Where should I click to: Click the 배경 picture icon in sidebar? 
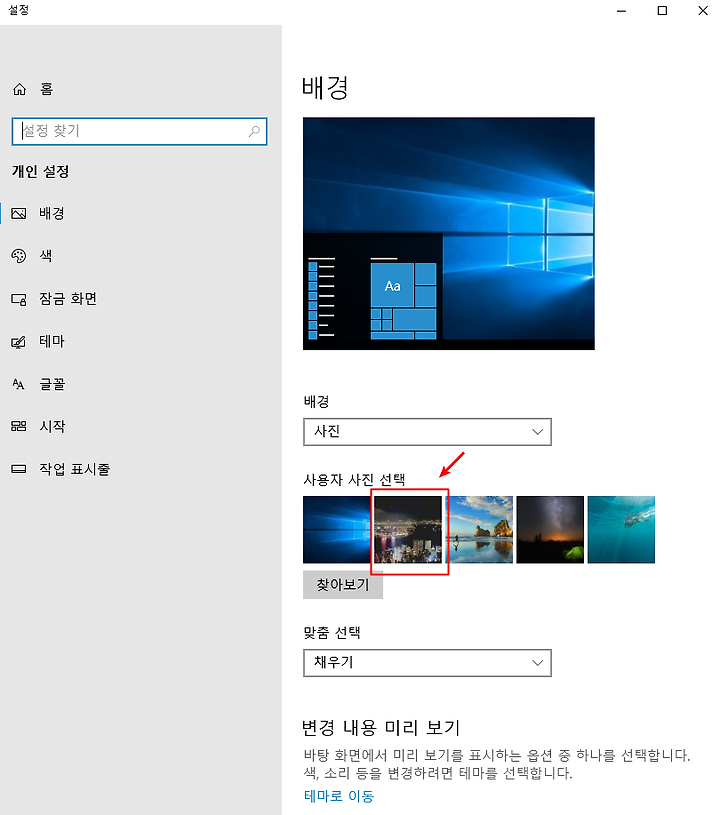click(19, 214)
